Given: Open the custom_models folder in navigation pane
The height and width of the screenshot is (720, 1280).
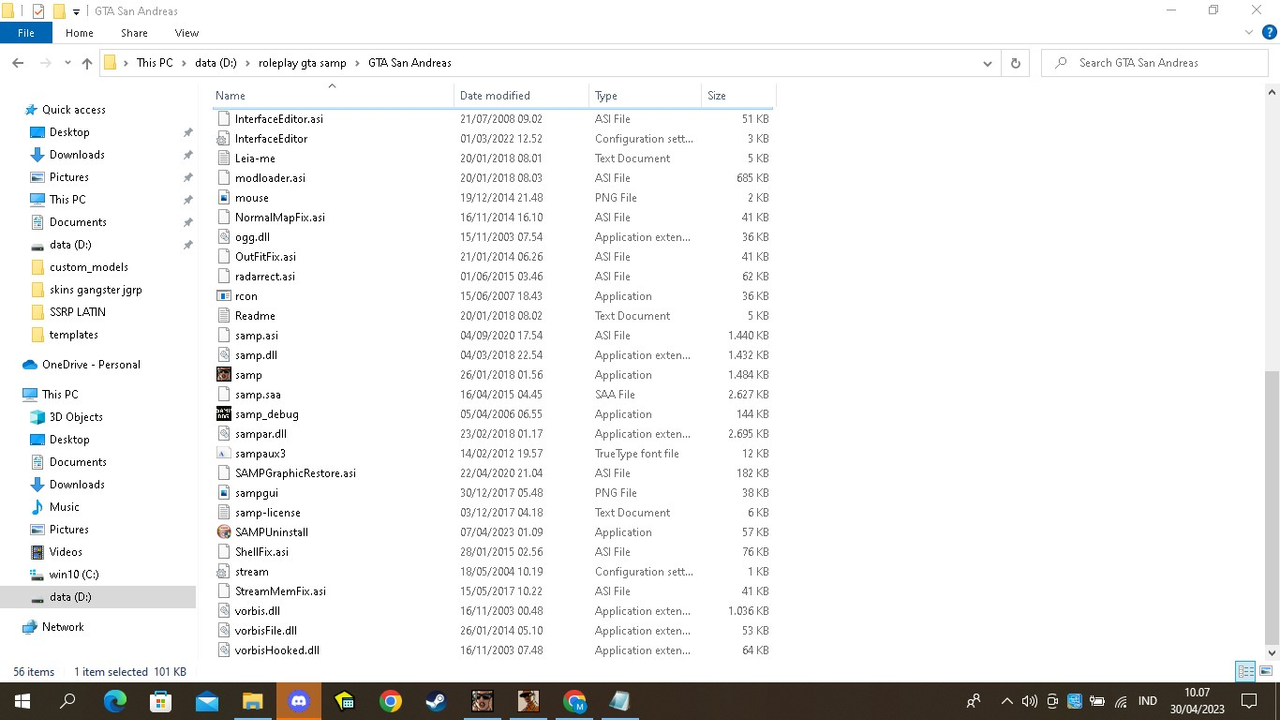Looking at the screenshot, I should [x=89, y=267].
